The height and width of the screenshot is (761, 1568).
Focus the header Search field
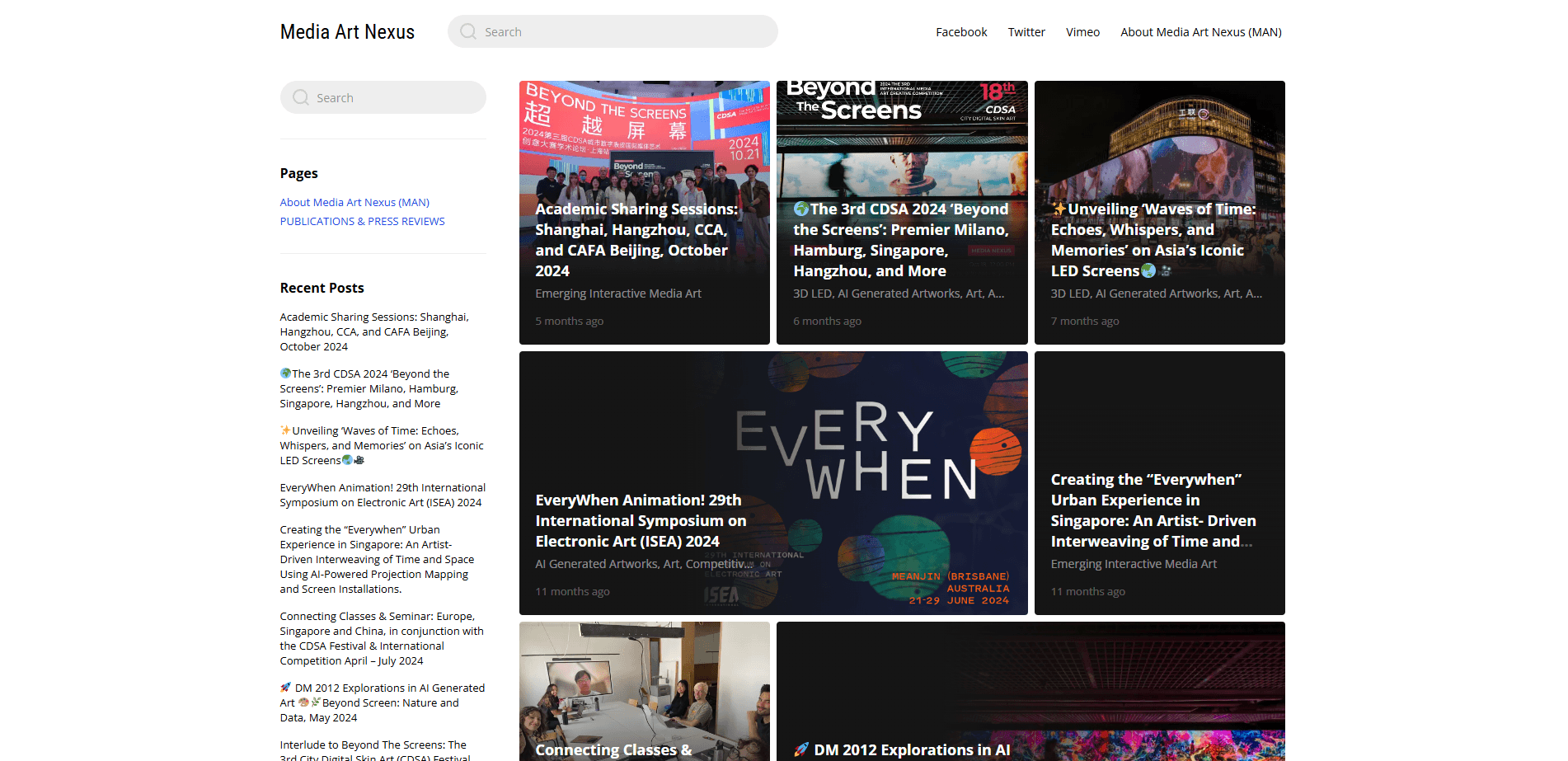613,31
